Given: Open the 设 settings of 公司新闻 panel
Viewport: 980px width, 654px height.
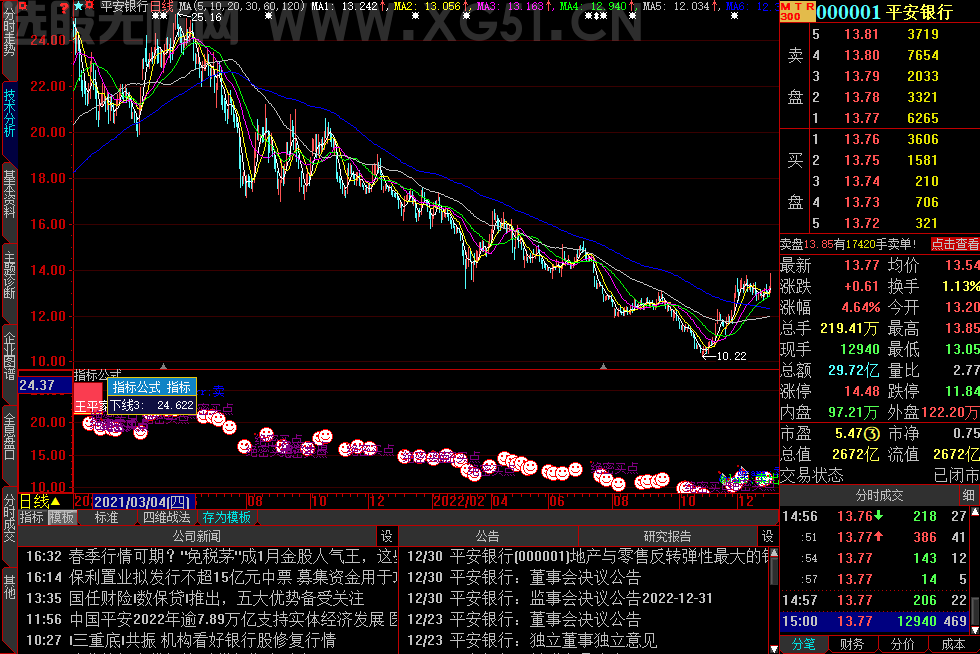Looking at the screenshot, I should point(387,536).
